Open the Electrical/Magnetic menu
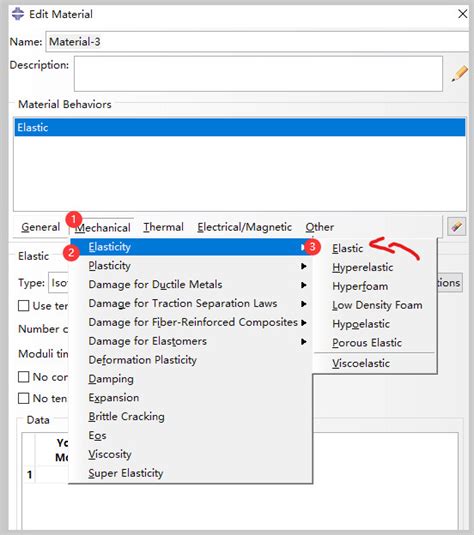 point(244,227)
